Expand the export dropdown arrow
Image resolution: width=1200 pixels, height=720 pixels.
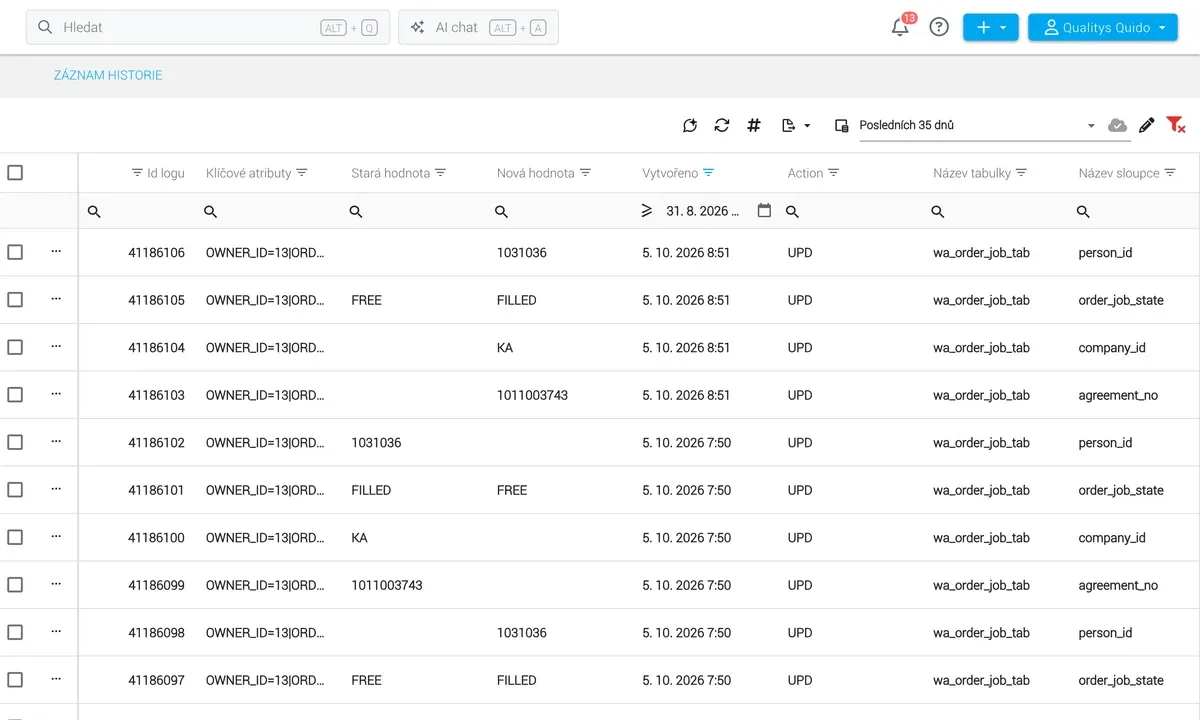tap(807, 126)
